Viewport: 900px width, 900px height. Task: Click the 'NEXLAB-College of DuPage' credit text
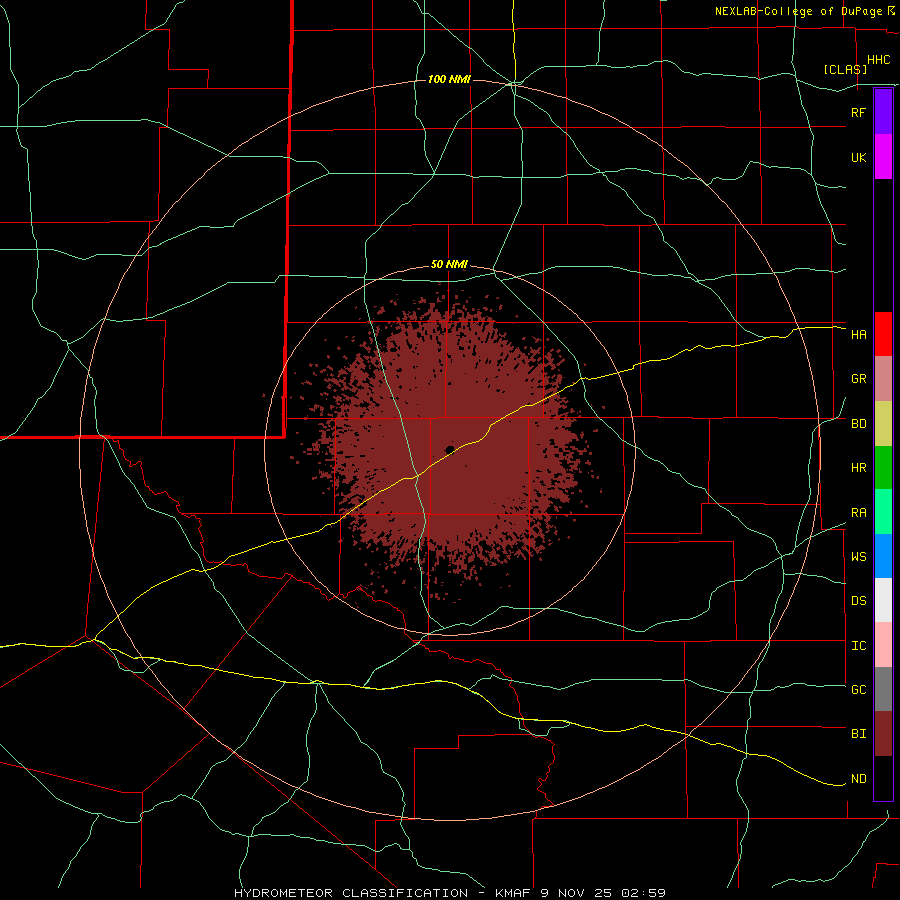tap(800, 11)
